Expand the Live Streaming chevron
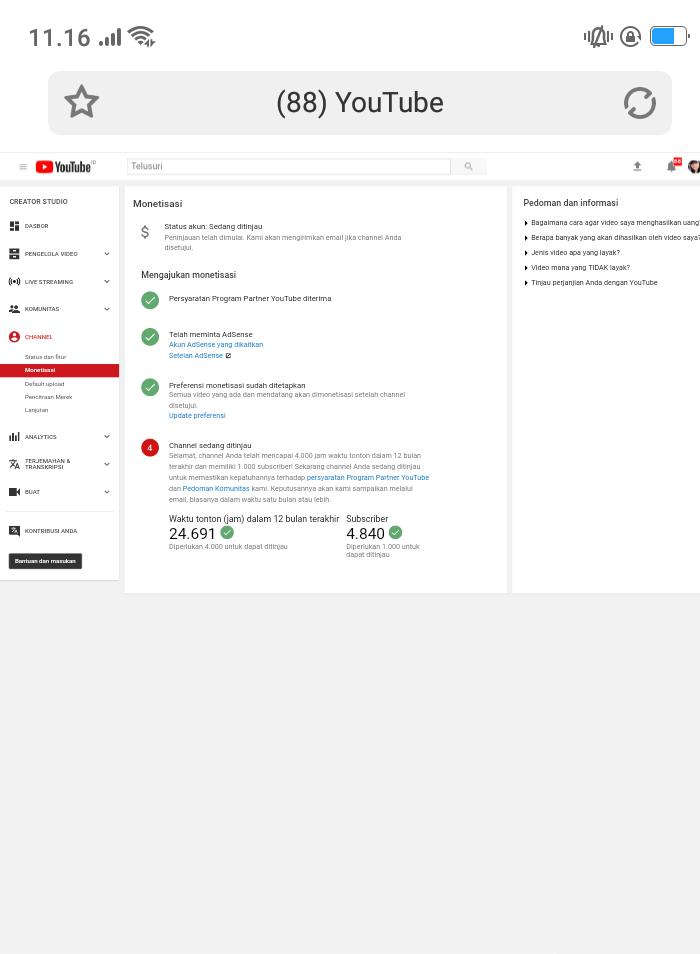The height and width of the screenshot is (954, 700). coord(107,282)
